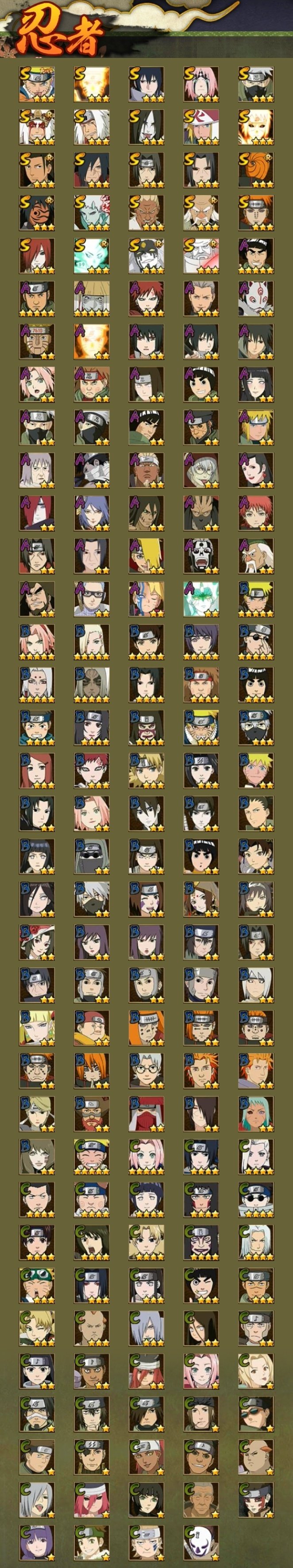Select the S-rank Kakashi masked portrait
Screen dimensions: 293x1568
coord(256,84)
